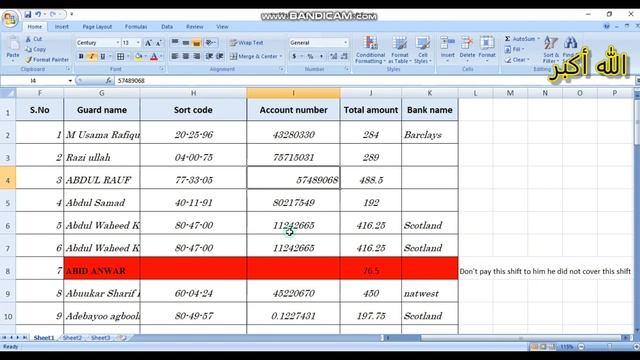Apply Fill Color bucket
Viewport: 640px width, 360px height.
138,56
